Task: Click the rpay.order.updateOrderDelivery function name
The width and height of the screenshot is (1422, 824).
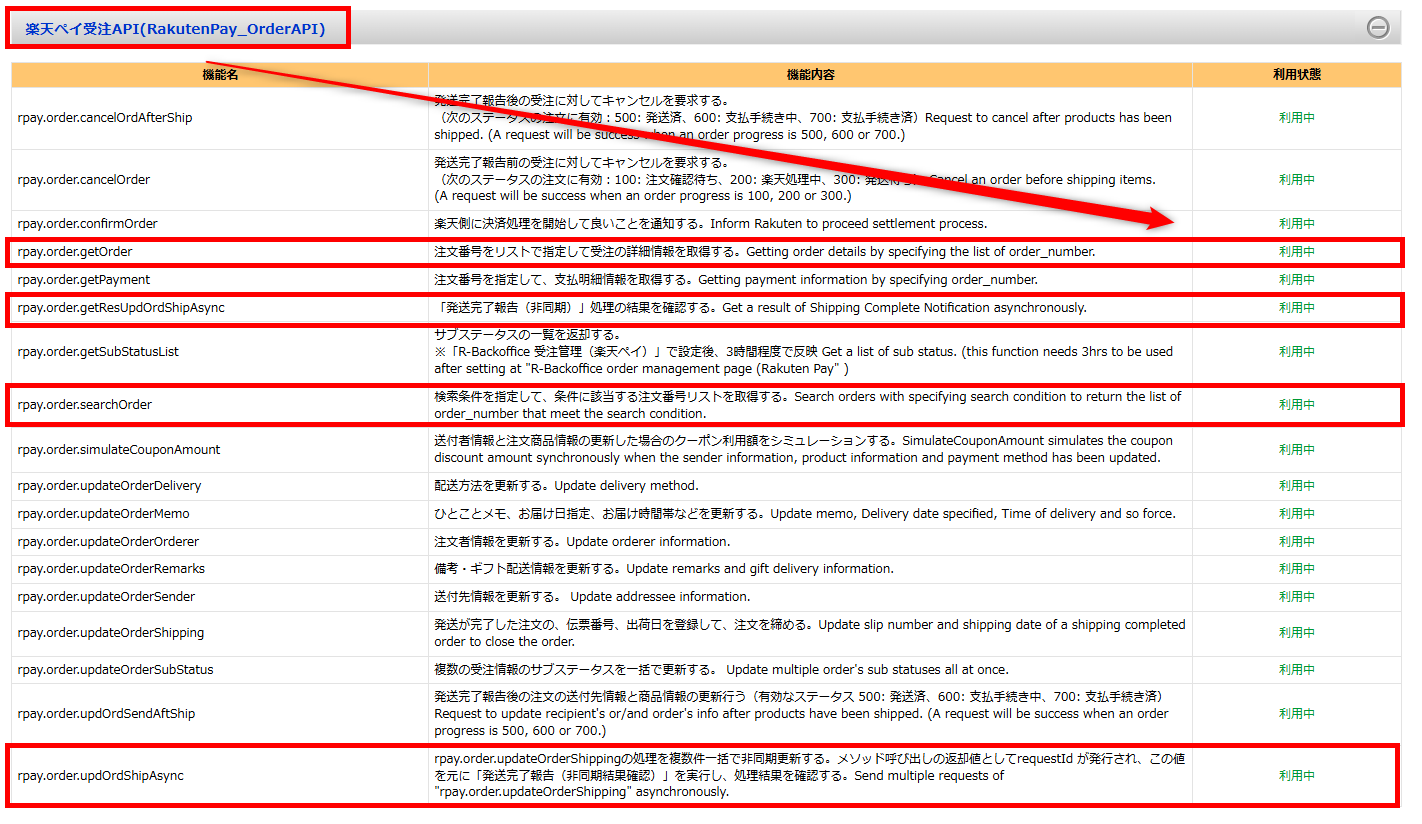Action: click(x=109, y=486)
